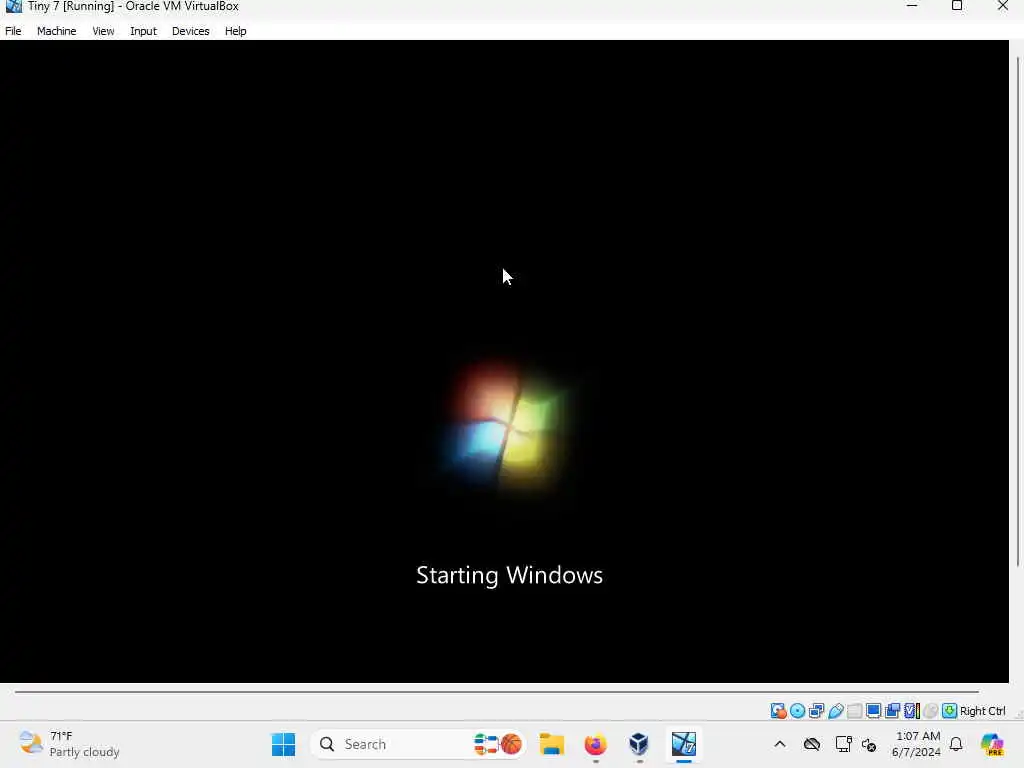Click the VirtualBox window horizontal scrollbar
Viewport: 1024px width, 768px height.
[496, 692]
